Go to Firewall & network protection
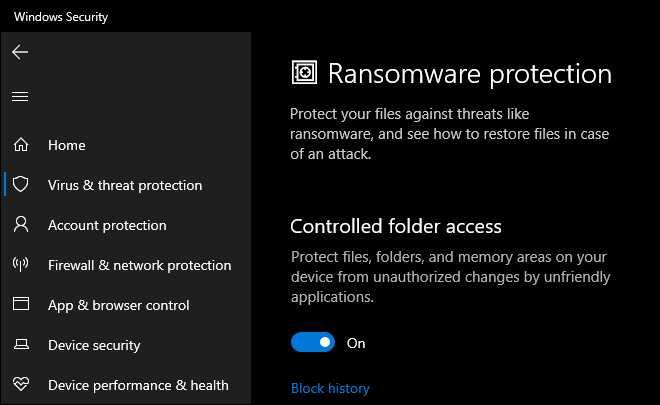 pos(140,265)
